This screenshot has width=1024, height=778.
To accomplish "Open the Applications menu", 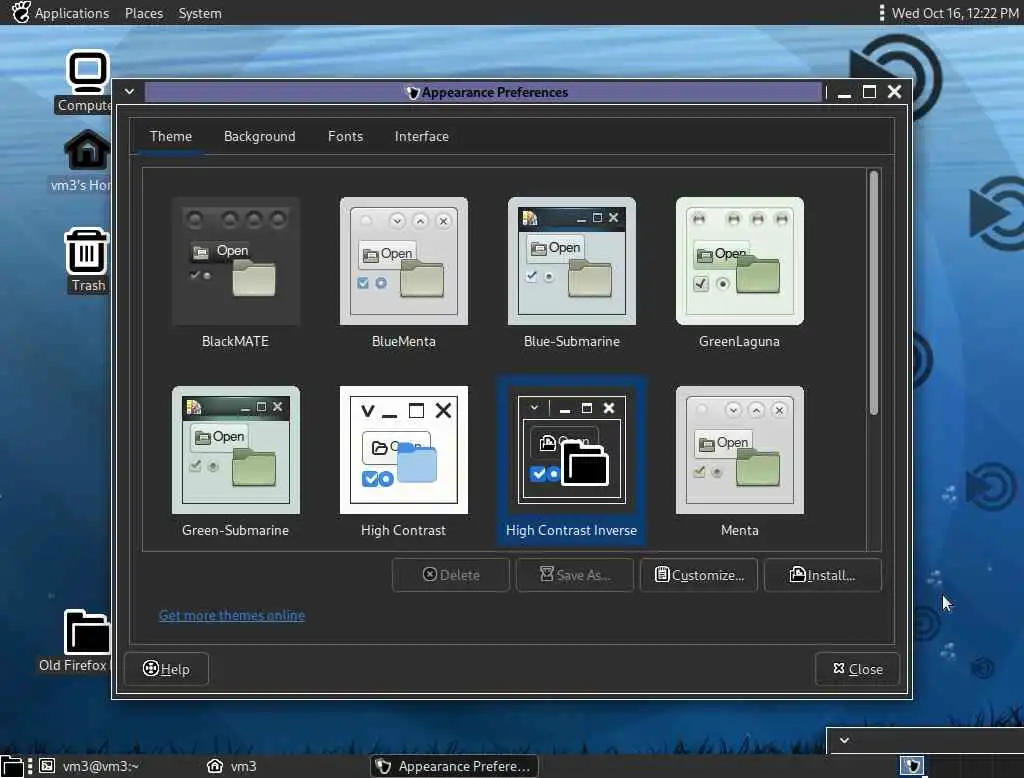I will click(72, 13).
